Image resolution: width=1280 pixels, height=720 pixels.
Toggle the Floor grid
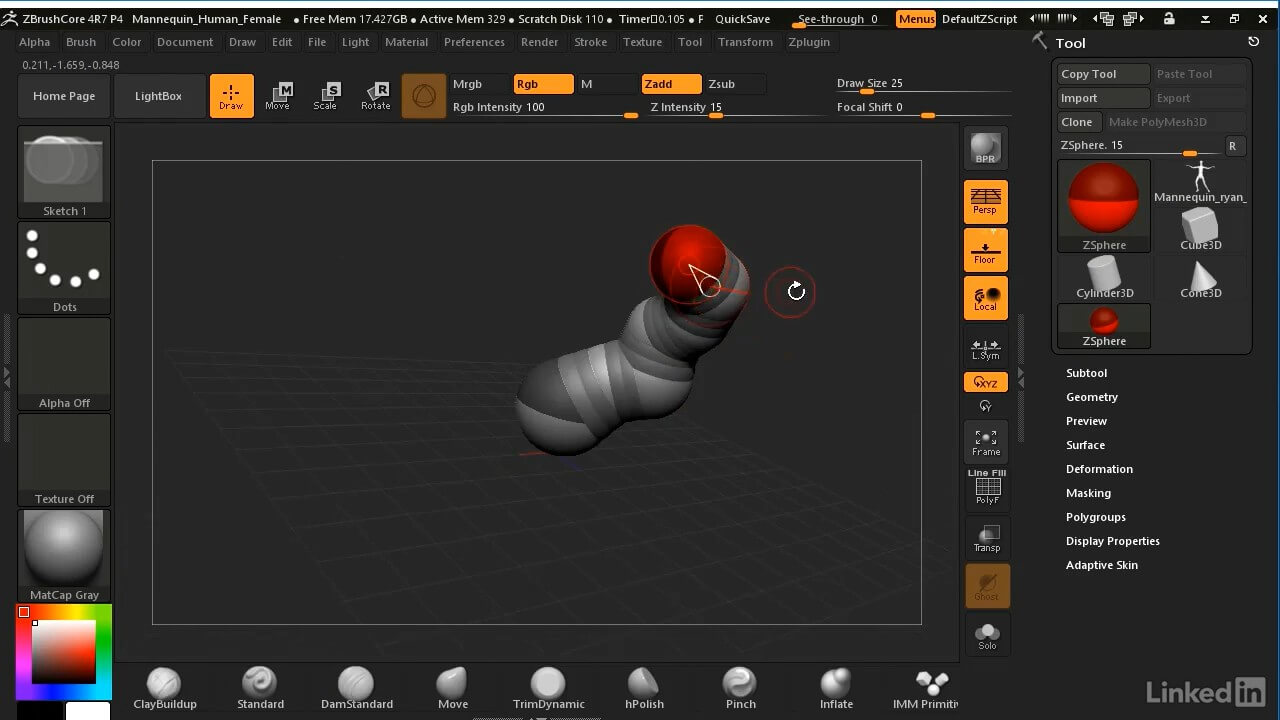(x=985, y=250)
